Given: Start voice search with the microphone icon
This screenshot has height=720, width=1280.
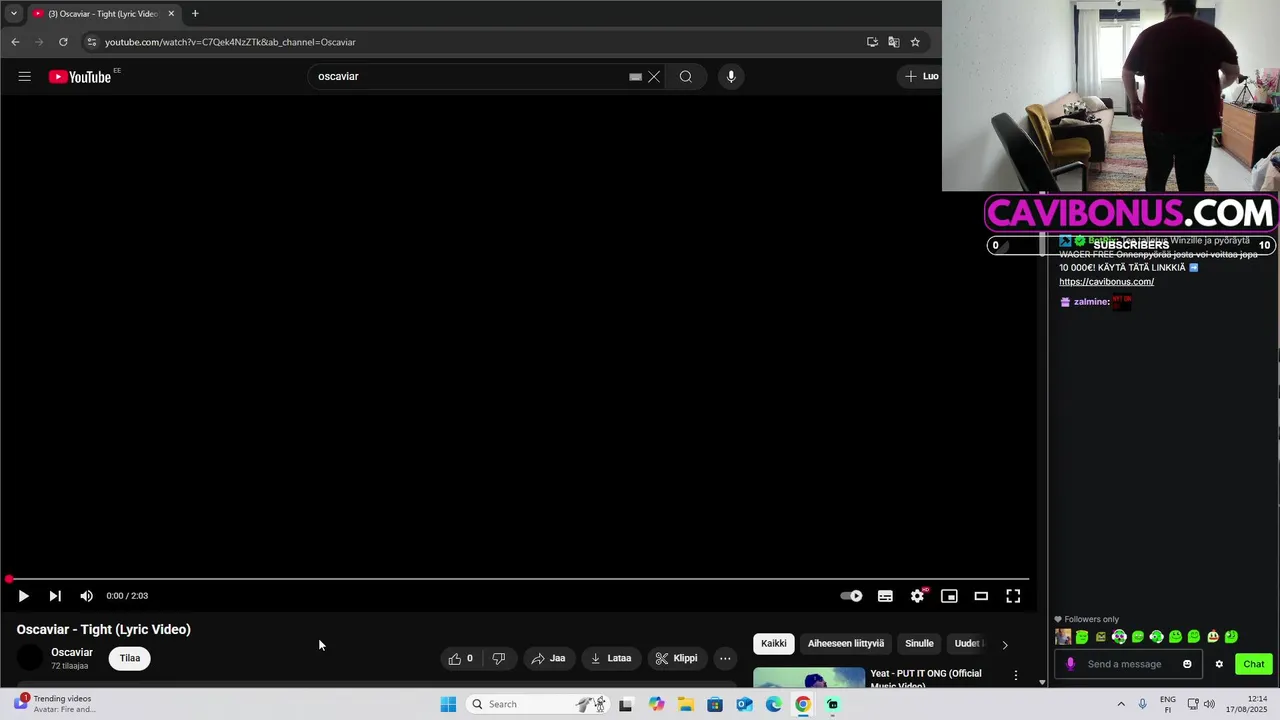Looking at the screenshot, I should pos(731,77).
